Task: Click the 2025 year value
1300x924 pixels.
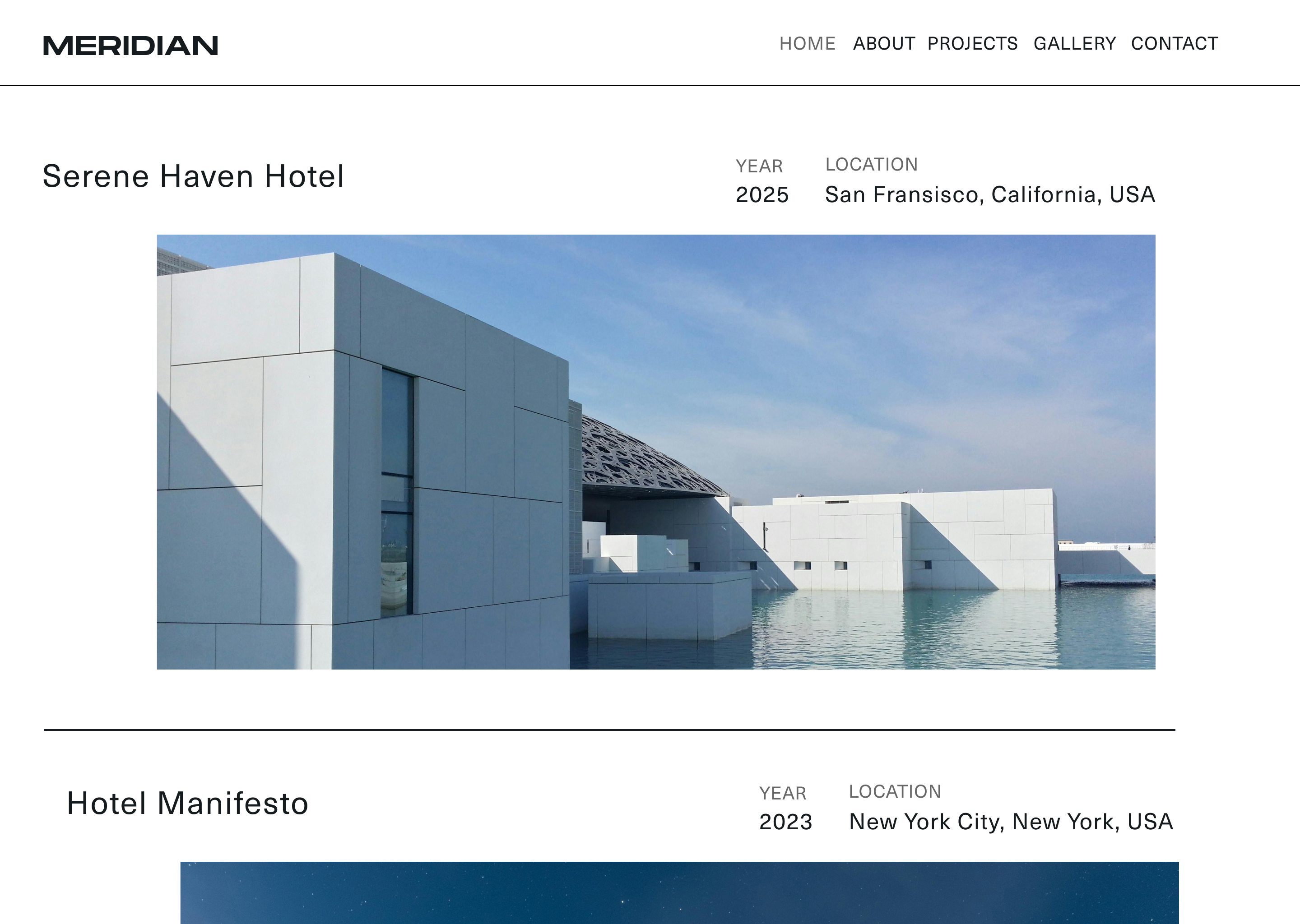Action: [761, 194]
